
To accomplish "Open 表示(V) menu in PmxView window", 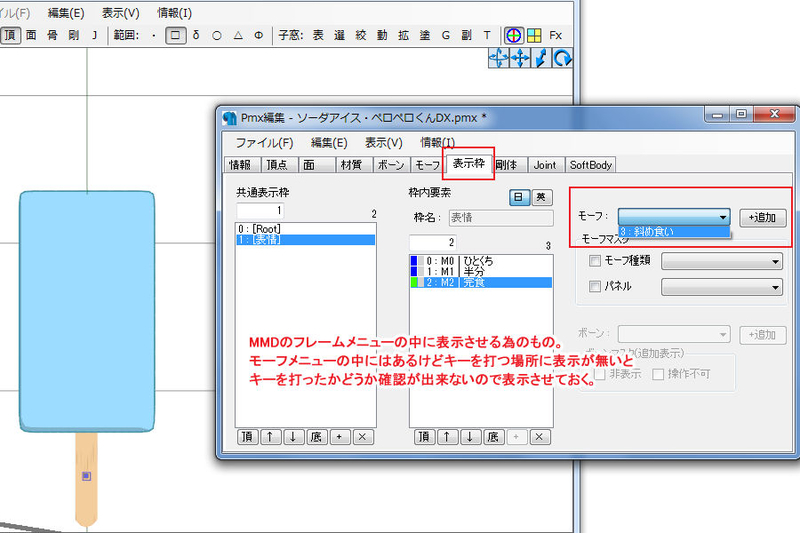I will pyautogui.click(x=120, y=13).
